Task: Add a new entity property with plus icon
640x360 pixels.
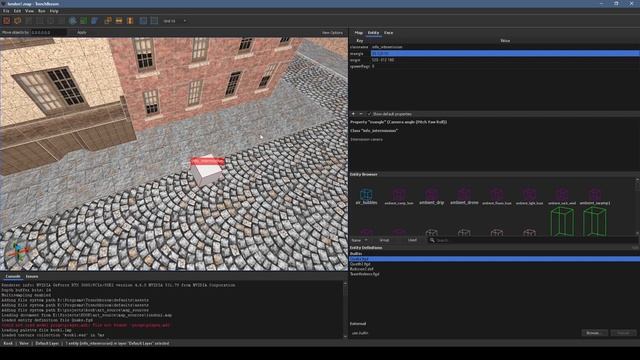Action: point(353,114)
